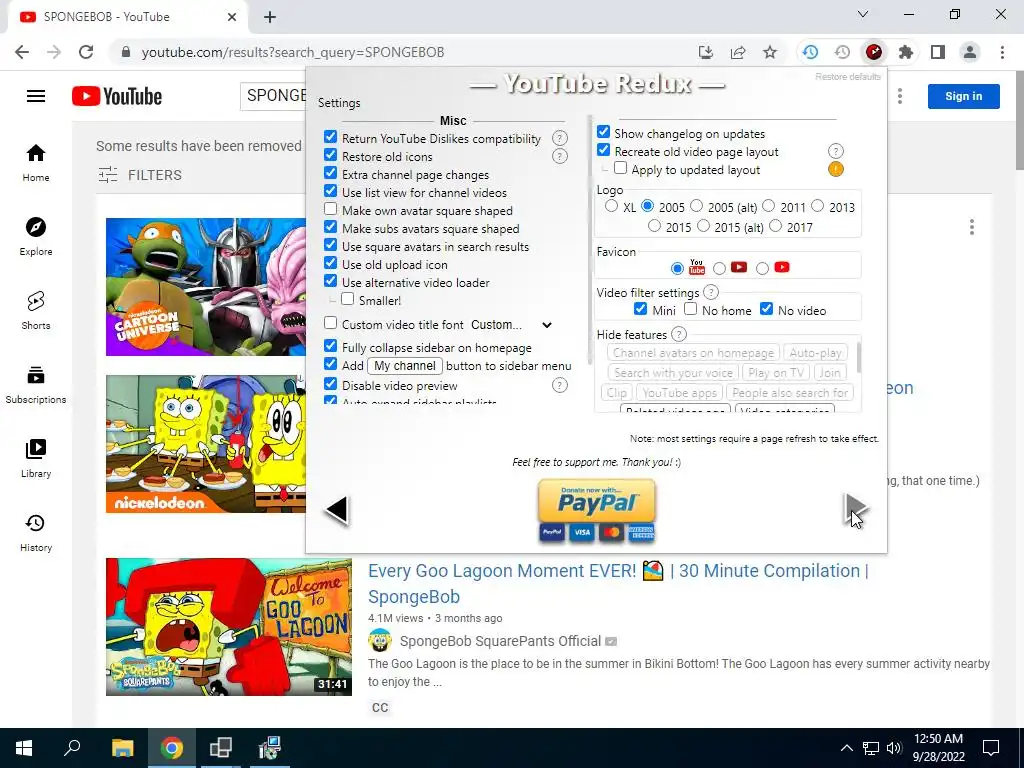Viewport: 1024px width, 768px height.
Task: Open YouTube settings three-dot menu near Sign in
Action: [x=900, y=96]
